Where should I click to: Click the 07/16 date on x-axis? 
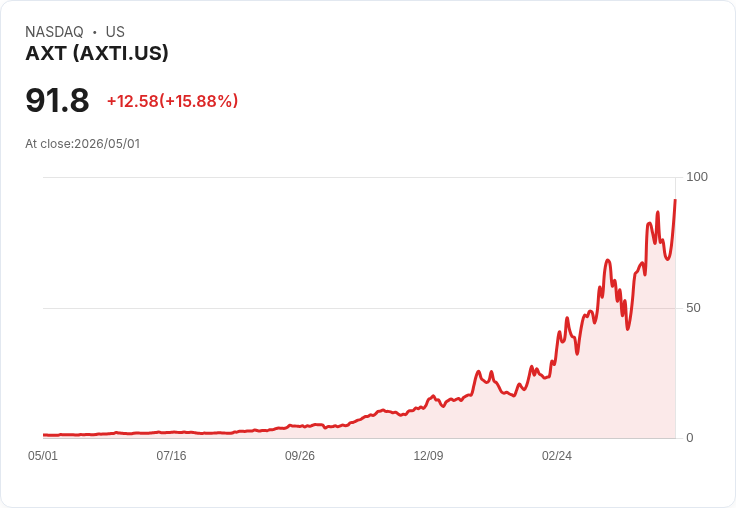[x=171, y=455]
